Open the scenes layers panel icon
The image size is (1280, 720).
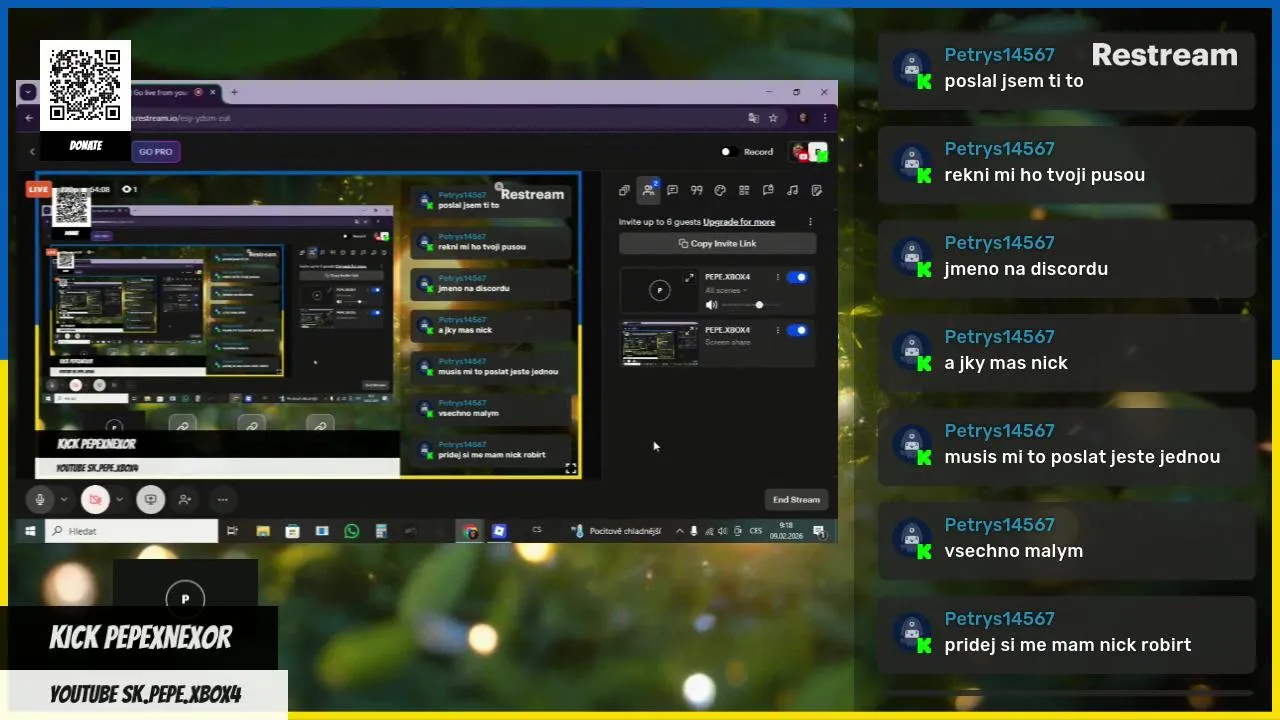point(624,190)
